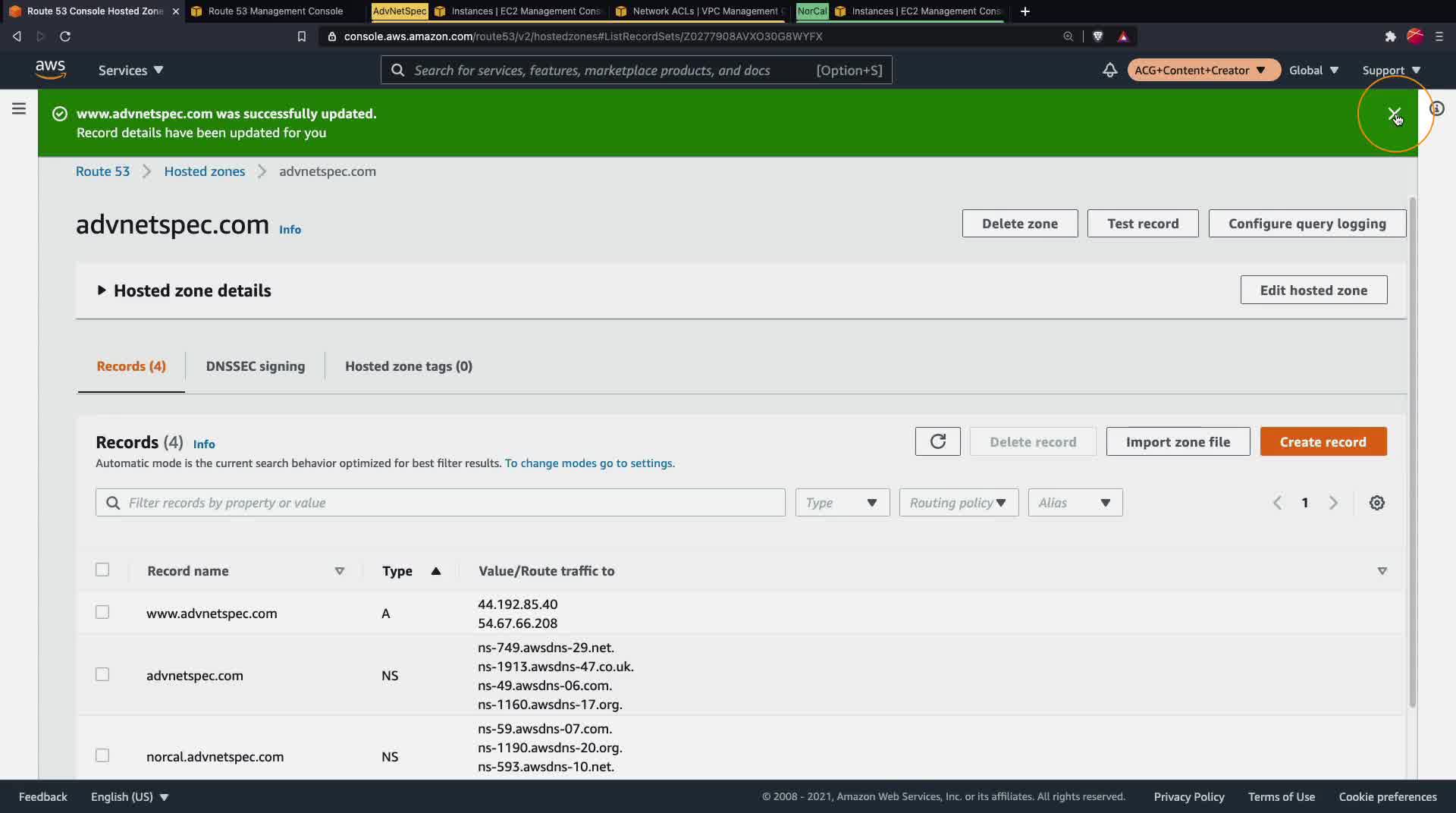The height and width of the screenshot is (813, 1456).
Task: Click Configure query logging button
Action: pyautogui.click(x=1307, y=224)
